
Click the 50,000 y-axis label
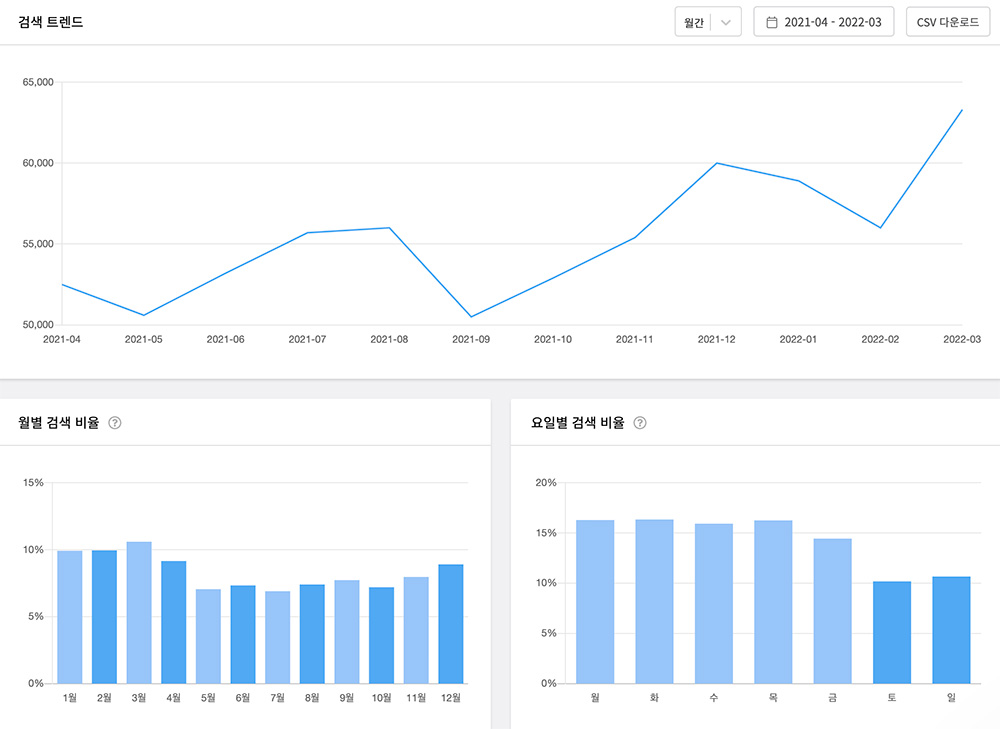pyautogui.click(x=38, y=325)
